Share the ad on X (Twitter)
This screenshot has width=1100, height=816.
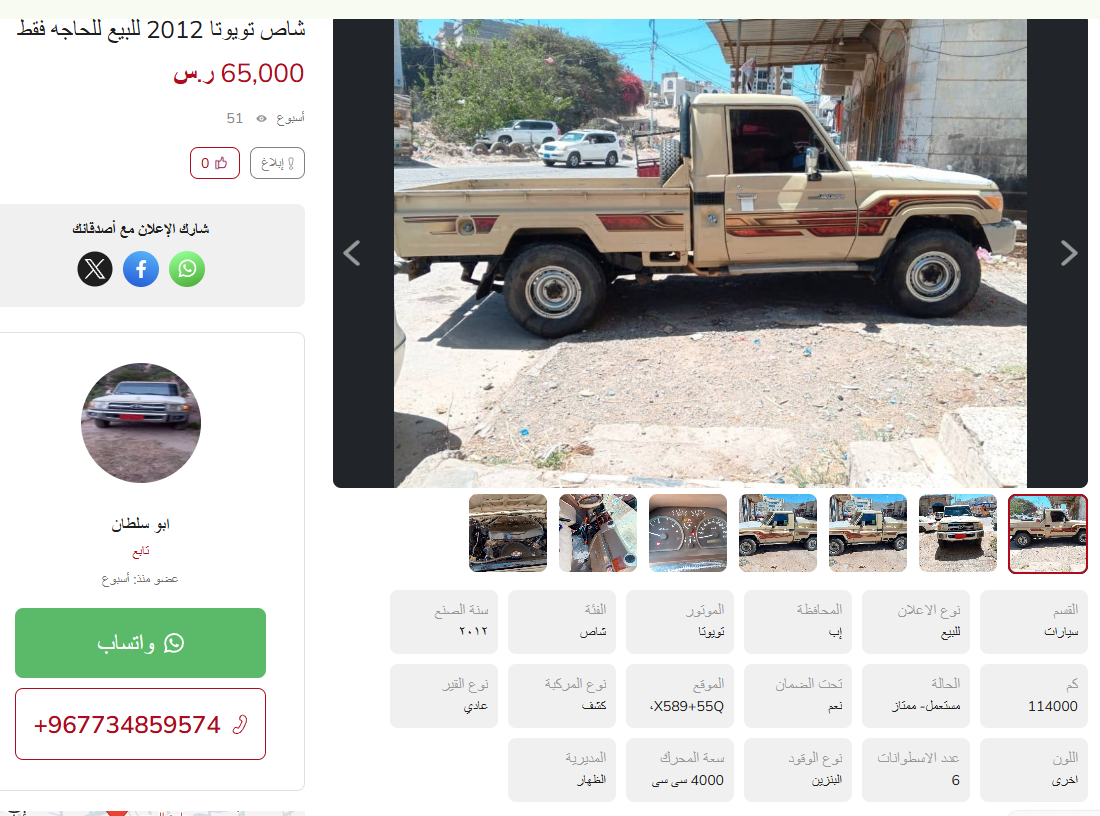click(x=95, y=269)
